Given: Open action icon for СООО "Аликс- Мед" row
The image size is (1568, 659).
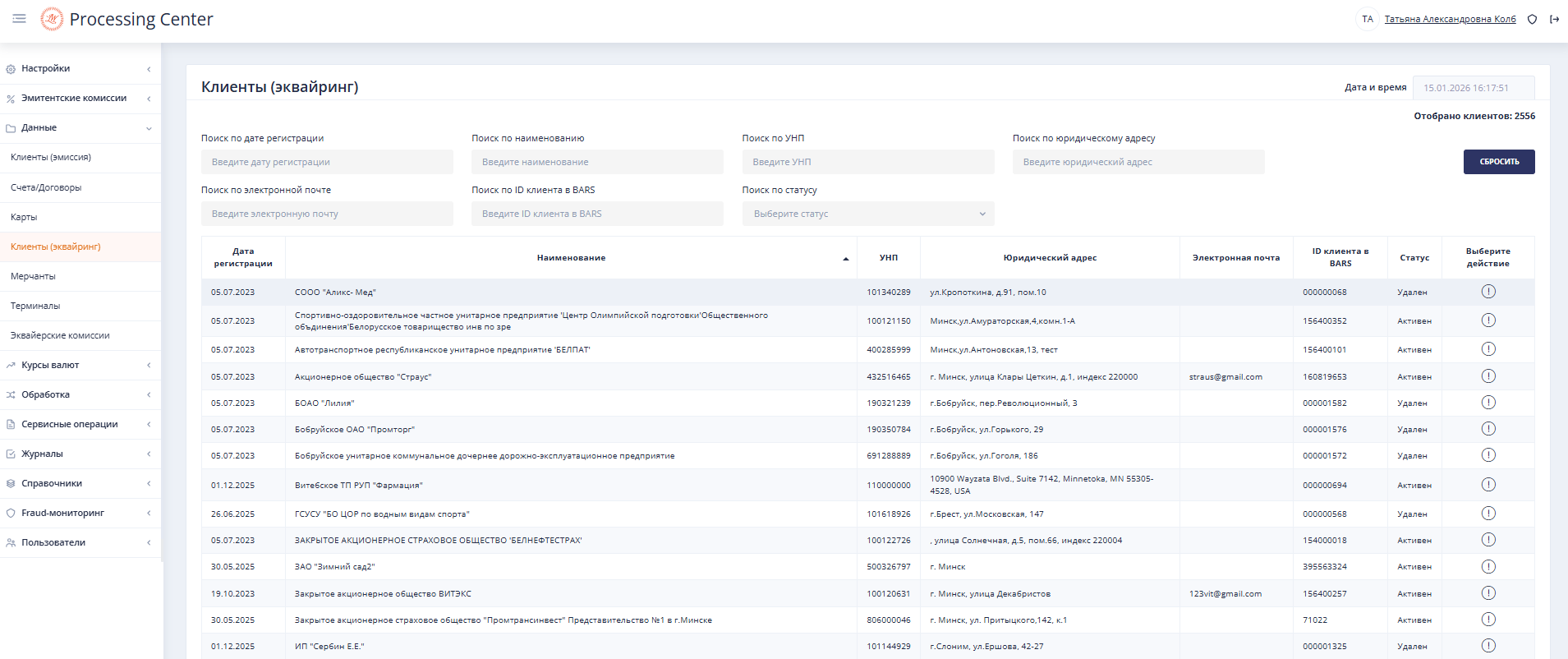Looking at the screenshot, I should pos(1488,292).
